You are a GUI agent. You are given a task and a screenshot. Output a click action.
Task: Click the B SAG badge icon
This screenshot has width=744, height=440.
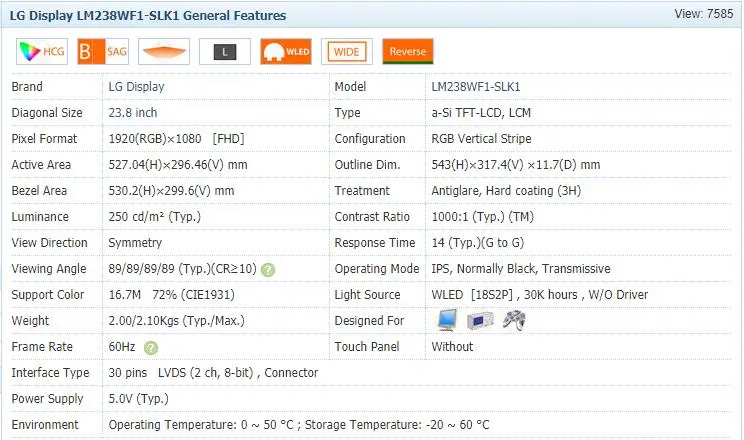point(103,51)
